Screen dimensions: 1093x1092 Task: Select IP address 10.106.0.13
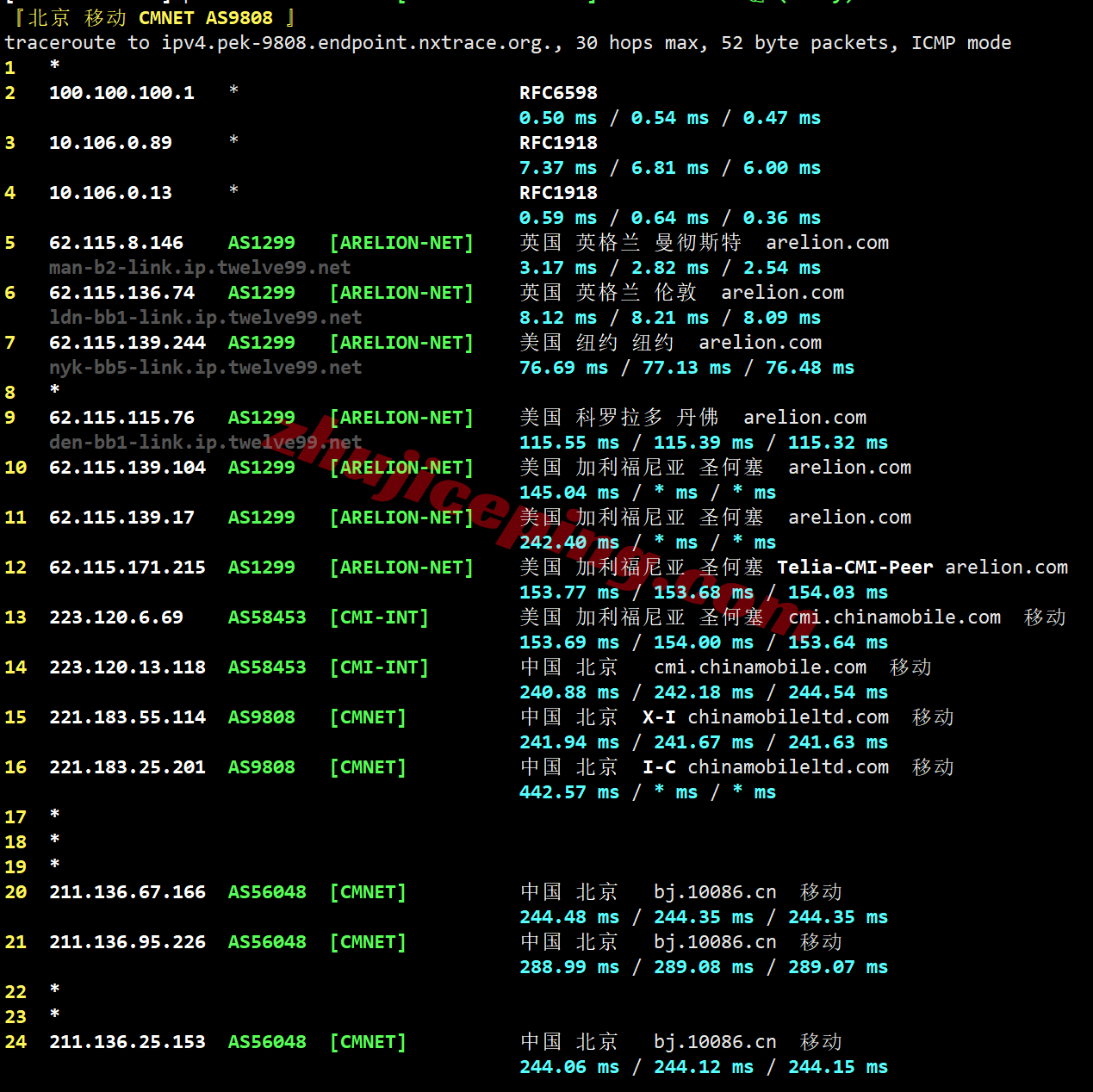pyautogui.click(x=110, y=193)
